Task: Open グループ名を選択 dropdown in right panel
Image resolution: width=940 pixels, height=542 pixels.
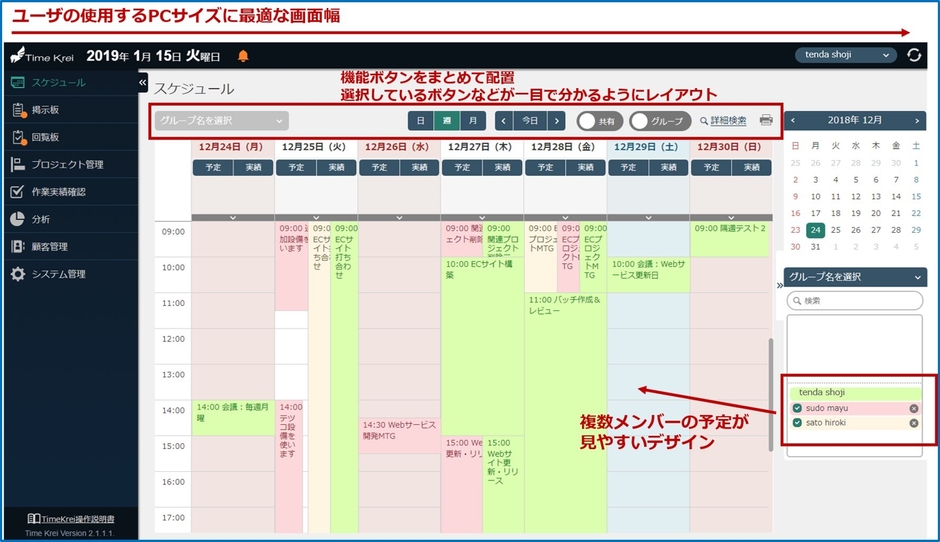Action: [x=855, y=277]
